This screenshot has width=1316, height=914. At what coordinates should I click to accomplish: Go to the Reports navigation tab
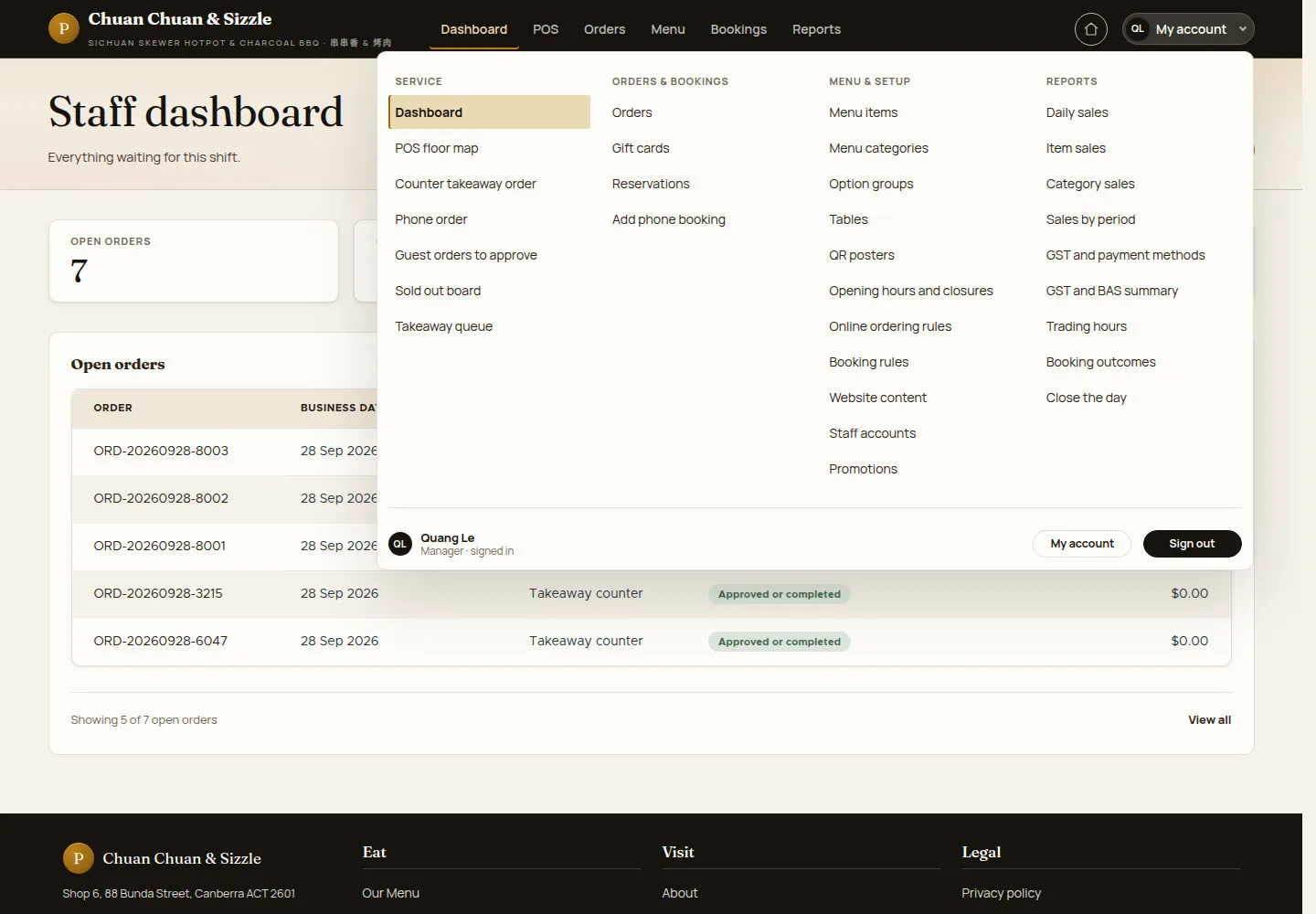pyautogui.click(x=816, y=29)
